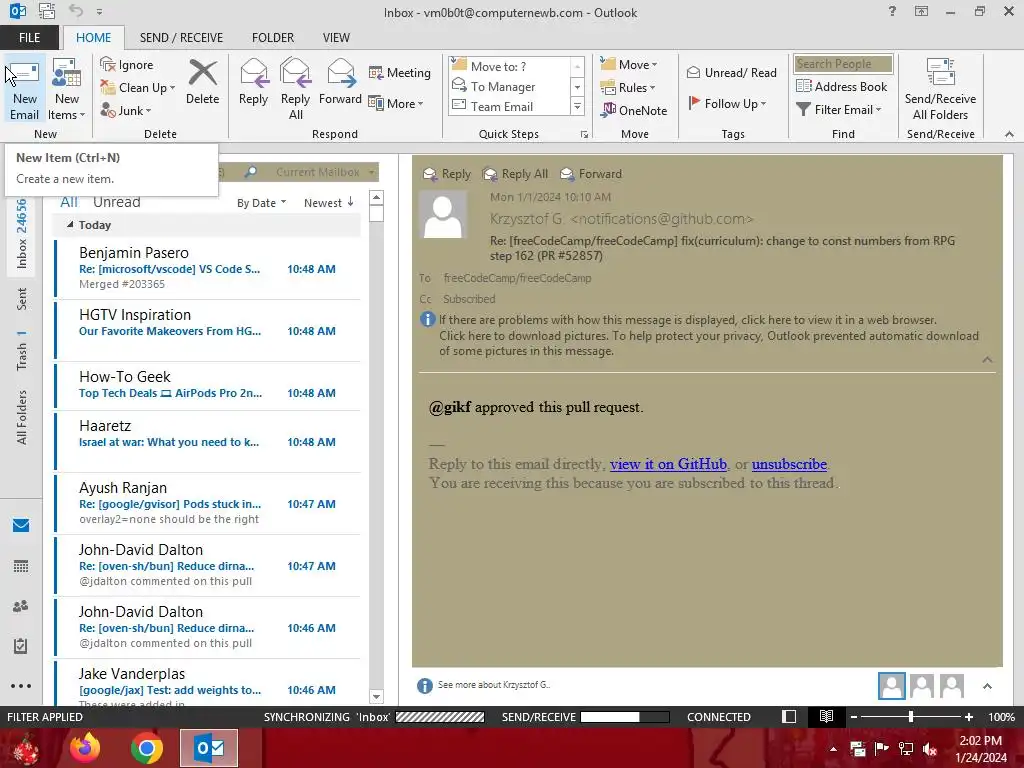This screenshot has height=768, width=1024.
Task: Collapse the message header with chevron
Action: [x=987, y=360]
